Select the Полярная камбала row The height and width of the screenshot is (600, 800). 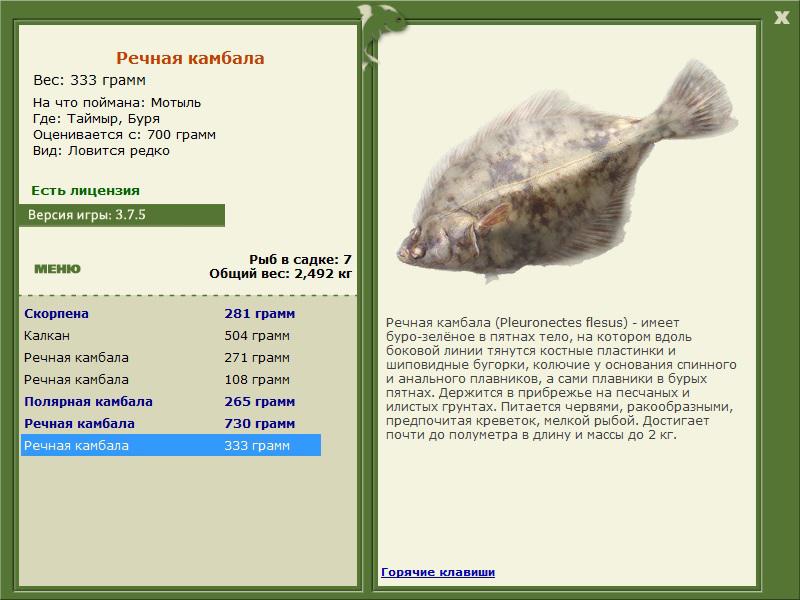click(x=170, y=401)
